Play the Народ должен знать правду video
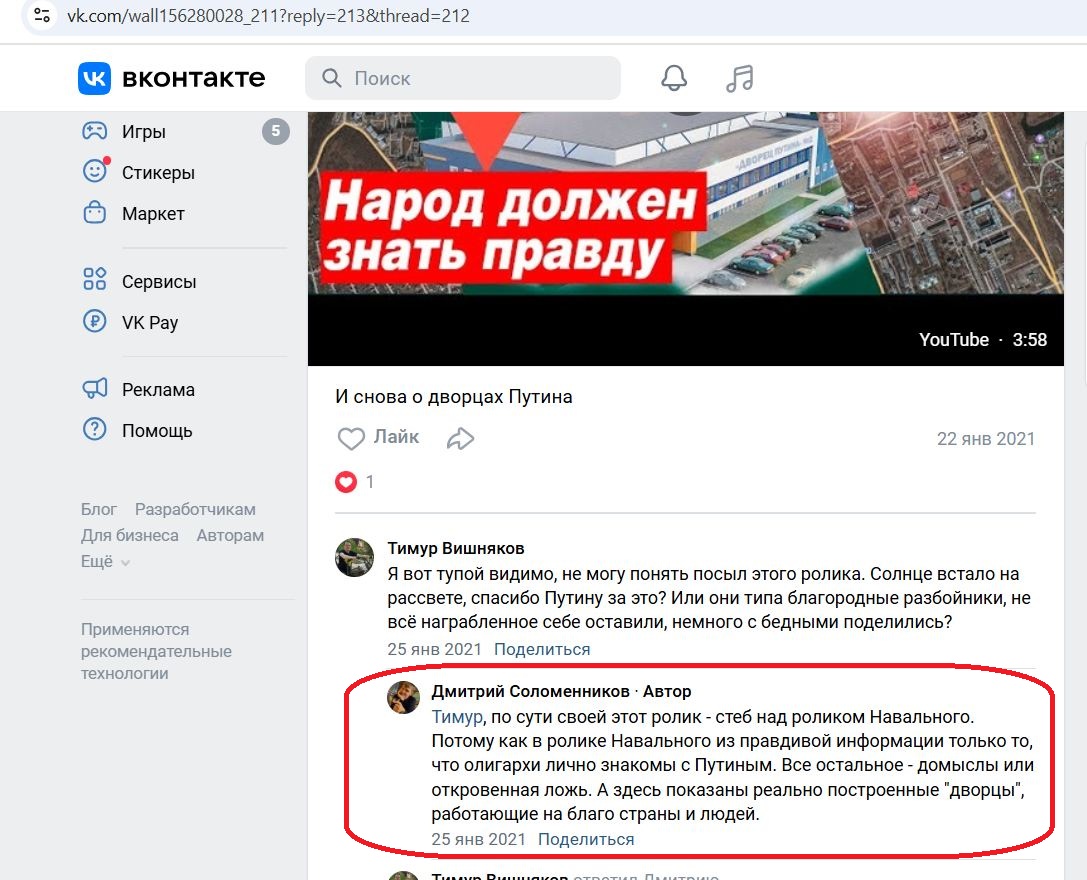This screenshot has height=880, width=1087. click(x=686, y=239)
